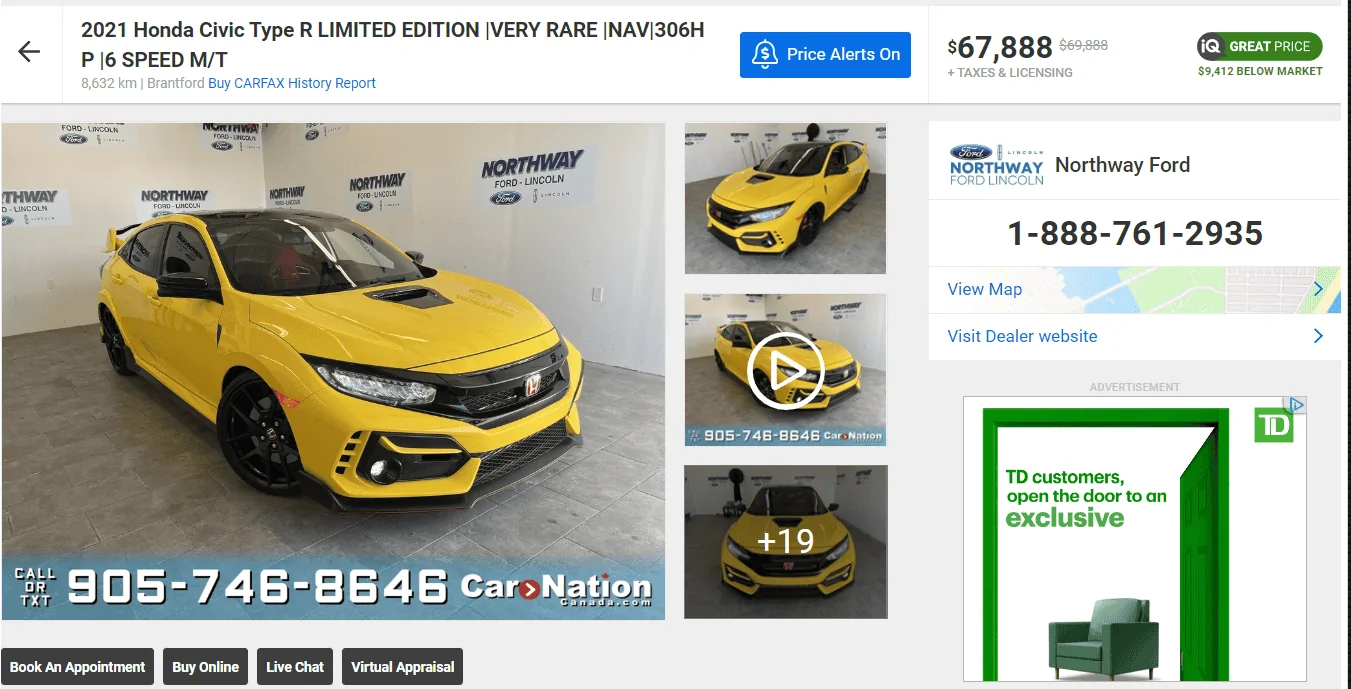Open the Buy CARFAX History Report link

292,83
